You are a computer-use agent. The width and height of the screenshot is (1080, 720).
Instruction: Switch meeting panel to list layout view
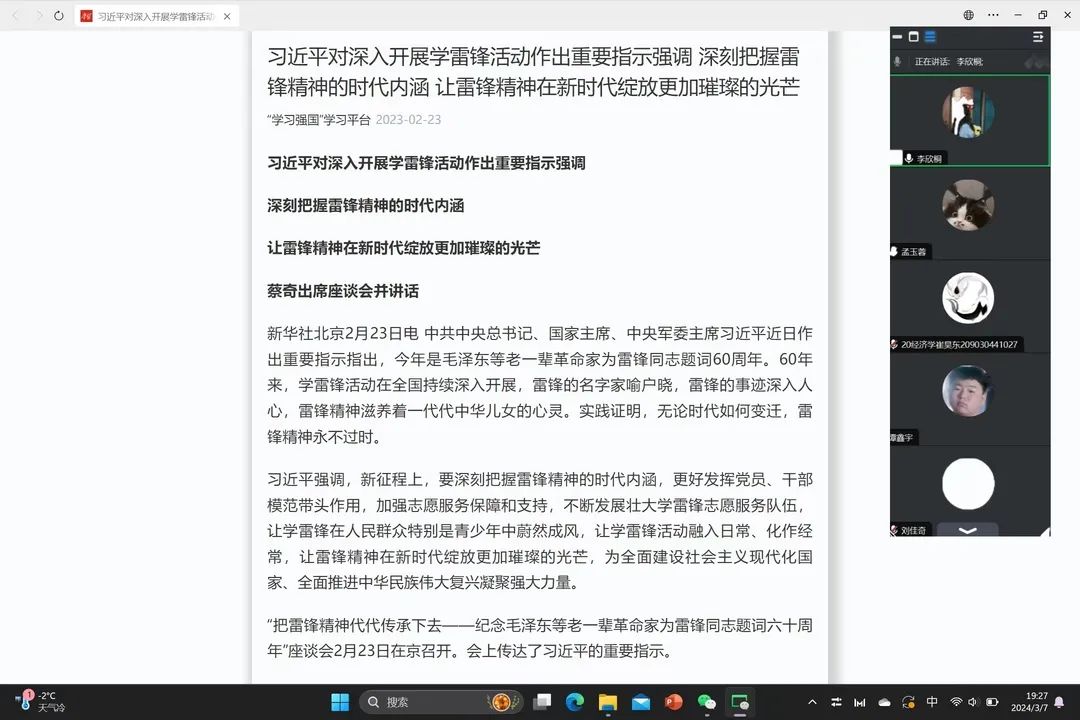tap(930, 37)
